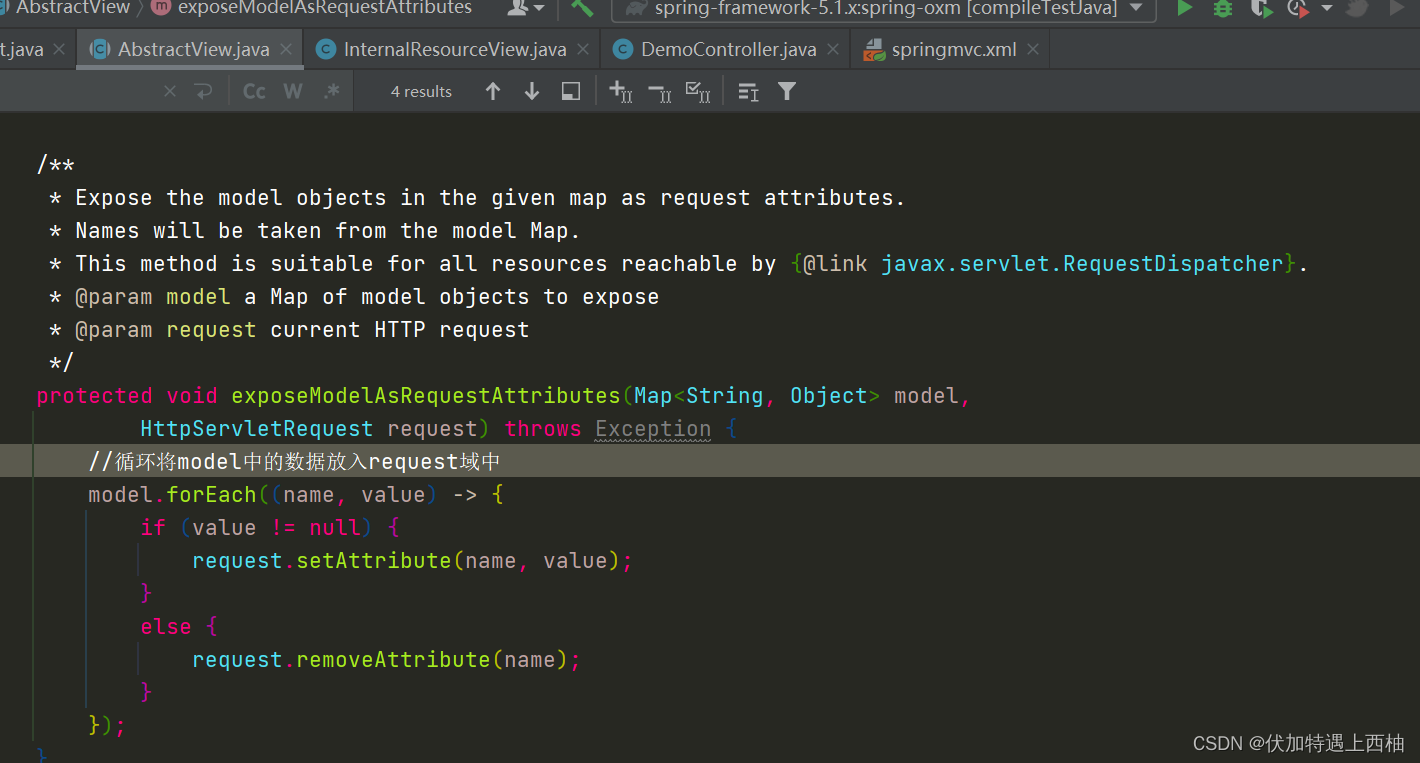This screenshot has width=1420, height=763.
Task: Open the profiler run icon
Action: 1298,8
